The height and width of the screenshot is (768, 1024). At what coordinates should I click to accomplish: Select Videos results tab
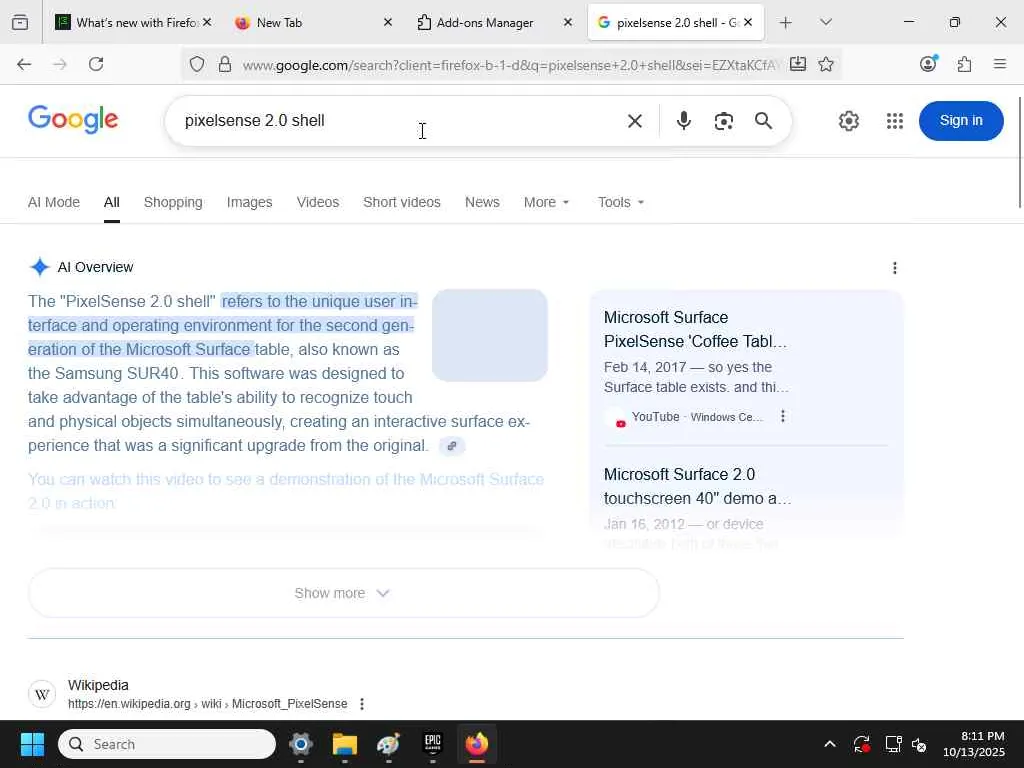point(317,202)
